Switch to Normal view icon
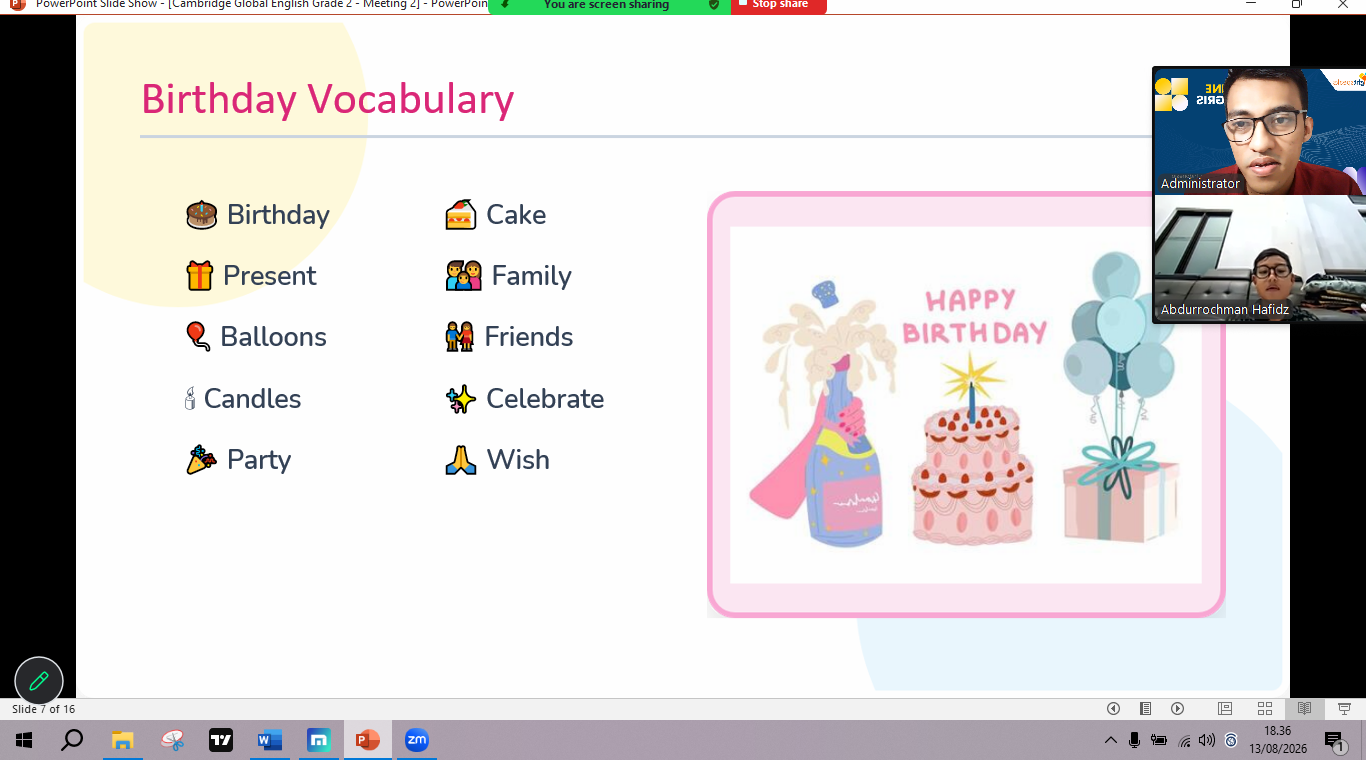Screen dimensions: 1366x760 [x=1225, y=709]
